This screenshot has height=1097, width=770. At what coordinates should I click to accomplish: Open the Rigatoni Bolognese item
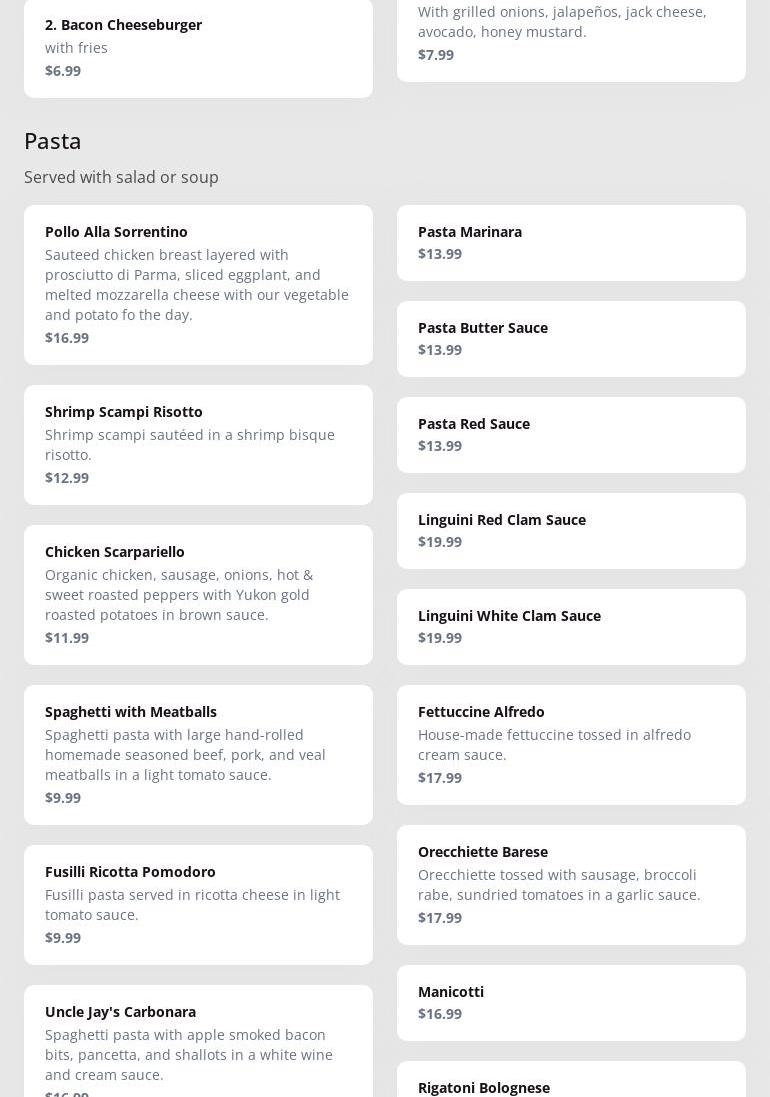coord(571,1082)
